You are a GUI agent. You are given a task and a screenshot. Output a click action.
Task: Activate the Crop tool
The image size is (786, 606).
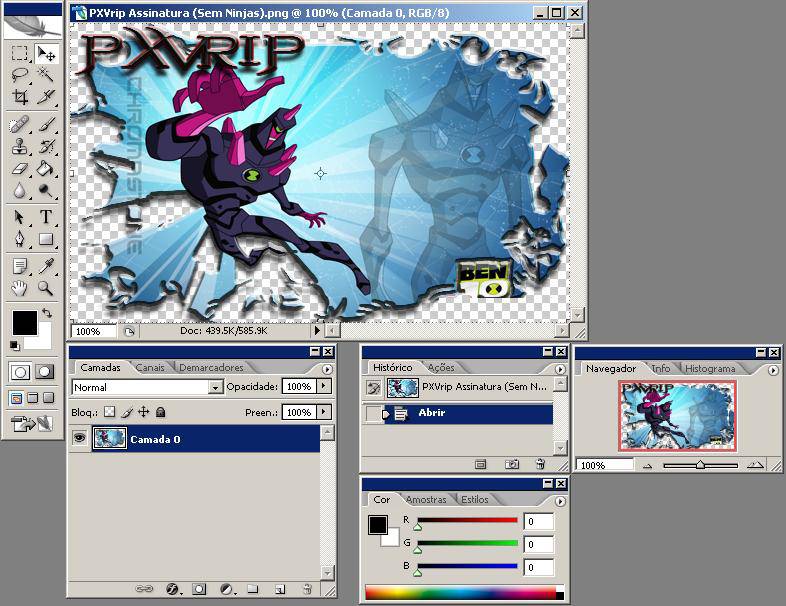tap(20, 96)
